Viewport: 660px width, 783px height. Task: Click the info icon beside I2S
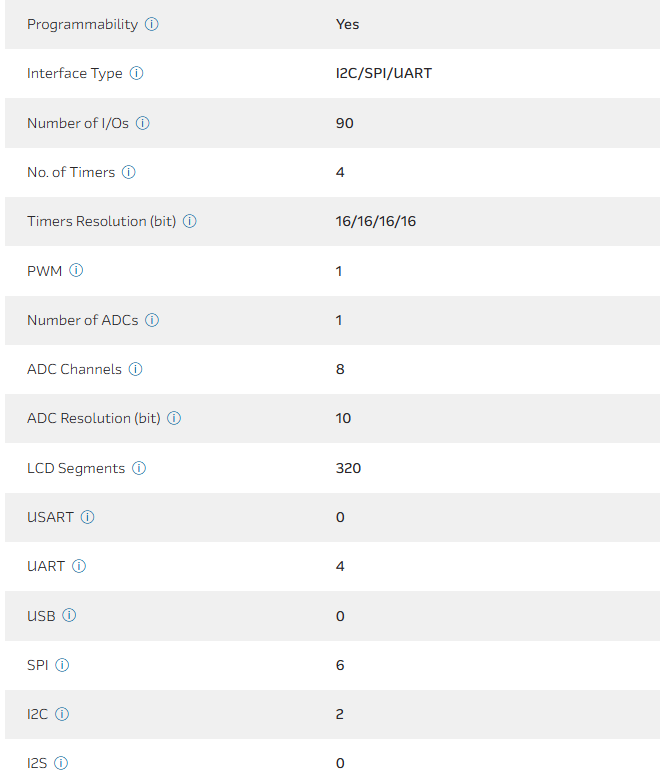[x=62, y=763]
